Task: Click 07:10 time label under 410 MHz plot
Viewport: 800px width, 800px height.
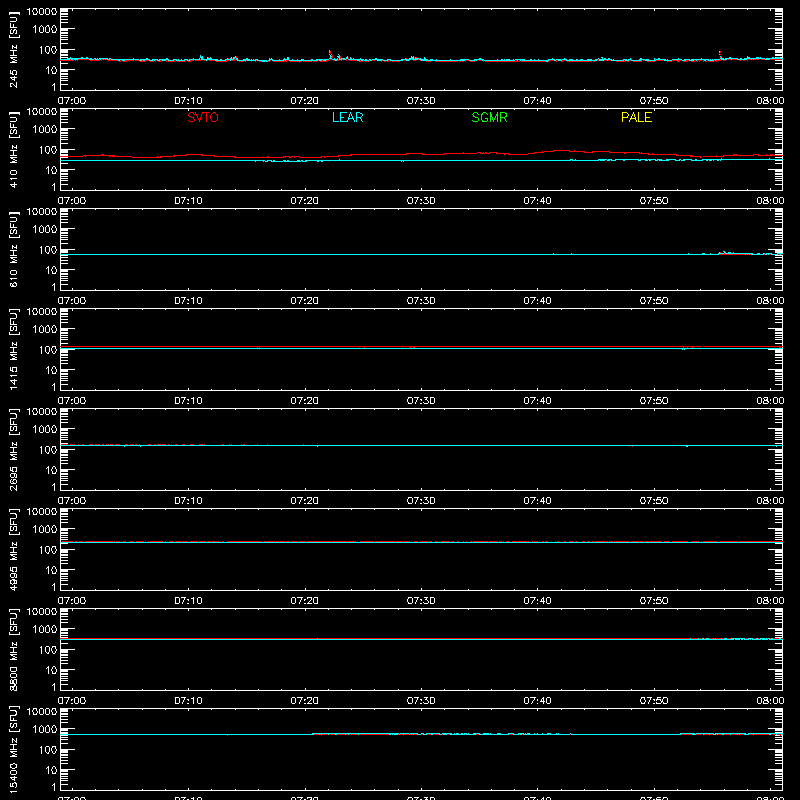Action: tap(188, 201)
